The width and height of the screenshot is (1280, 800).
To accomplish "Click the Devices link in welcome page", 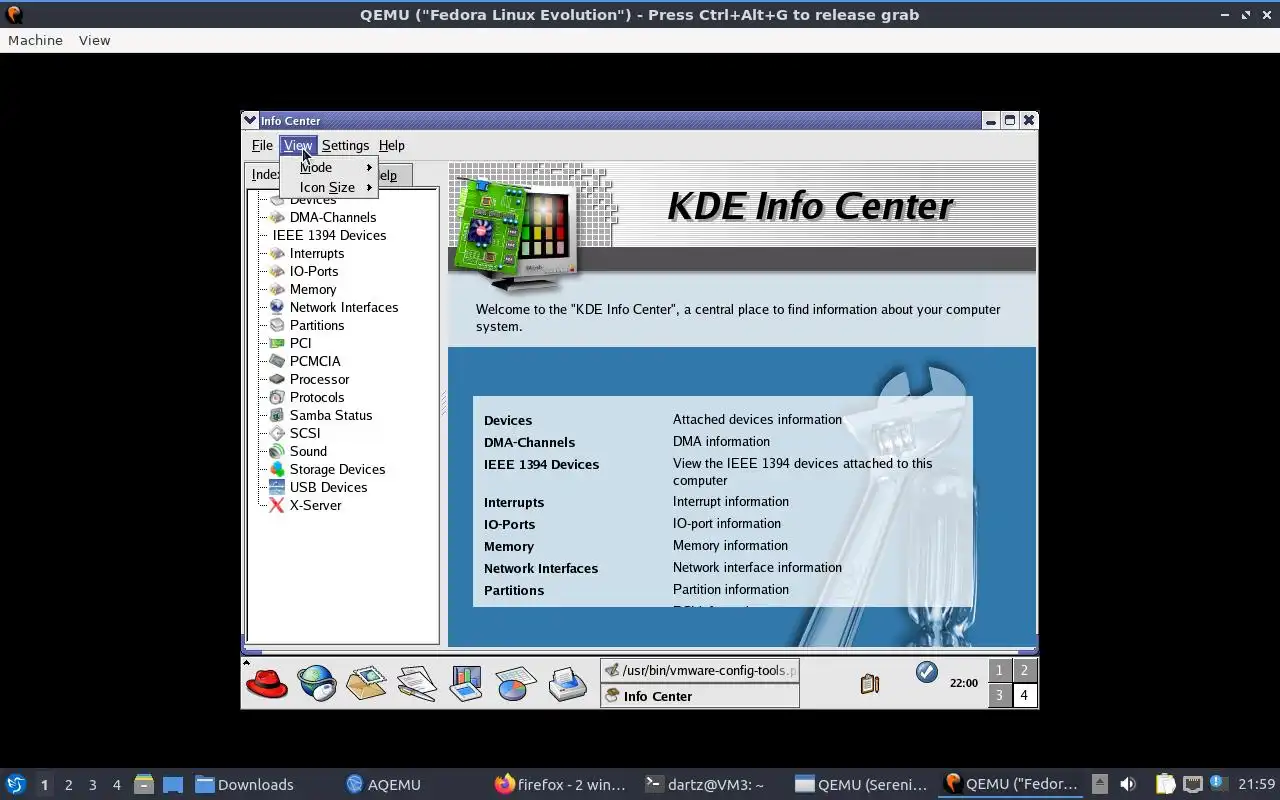I will click(x=508, y=420).
